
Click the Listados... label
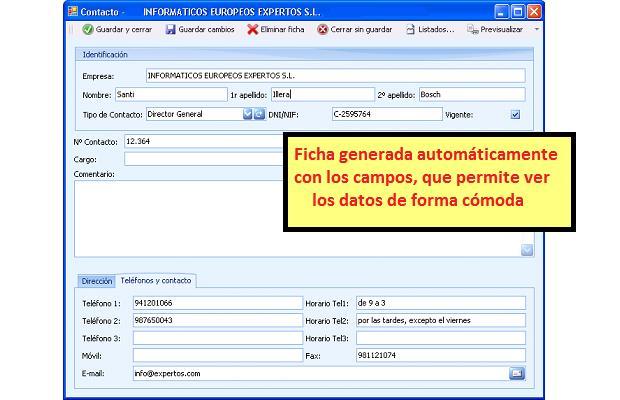click(437, 30)
